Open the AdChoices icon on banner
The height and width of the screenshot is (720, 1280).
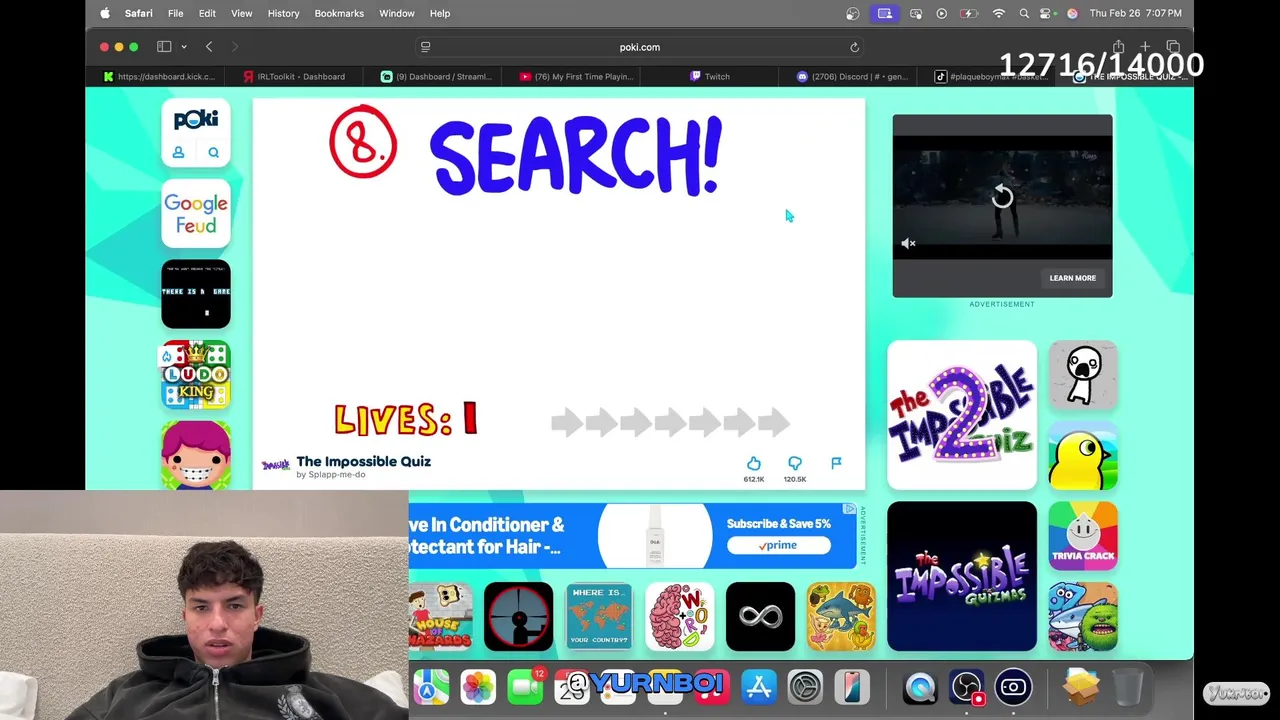click(x=849, y=509)
